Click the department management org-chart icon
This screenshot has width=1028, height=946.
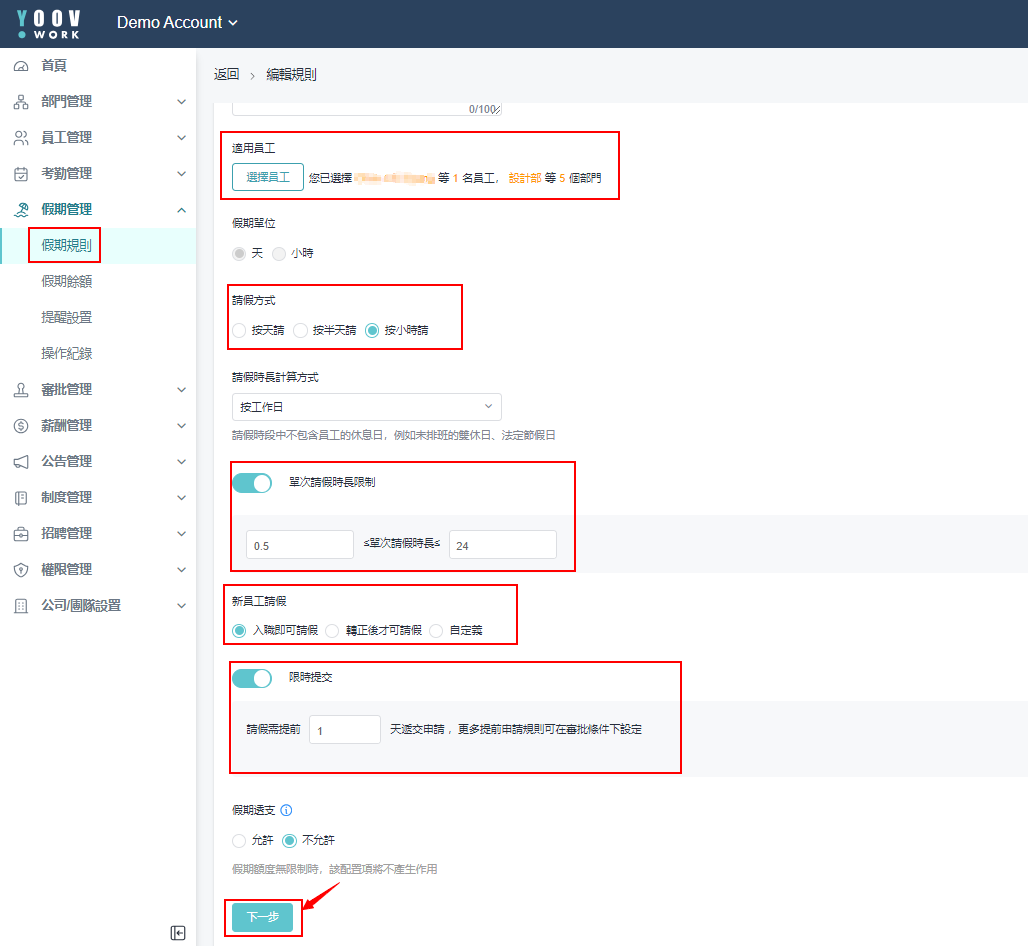pyautogui.click(x=21, y=102)
